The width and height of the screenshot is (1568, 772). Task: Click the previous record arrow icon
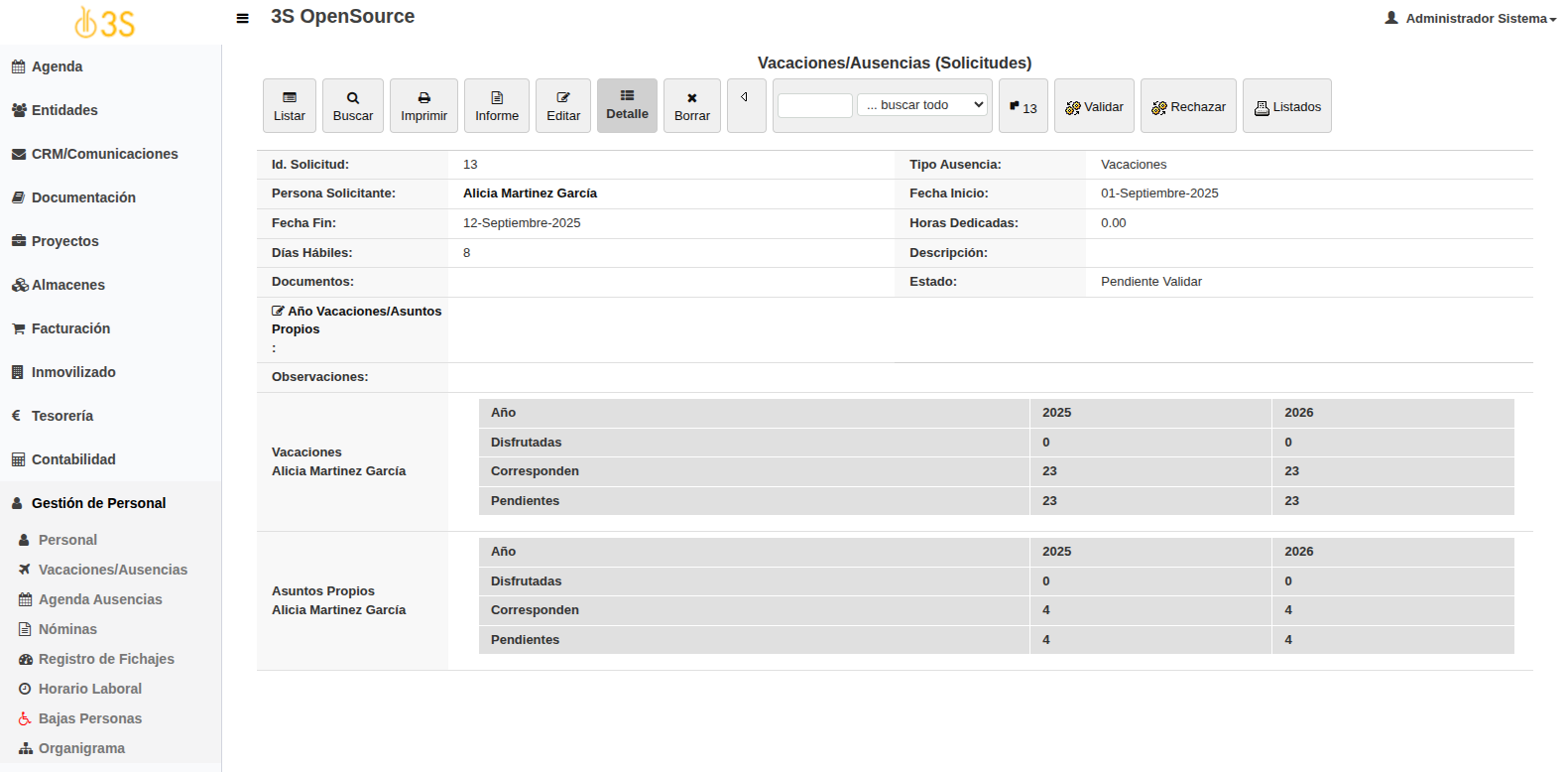[745, 98]
